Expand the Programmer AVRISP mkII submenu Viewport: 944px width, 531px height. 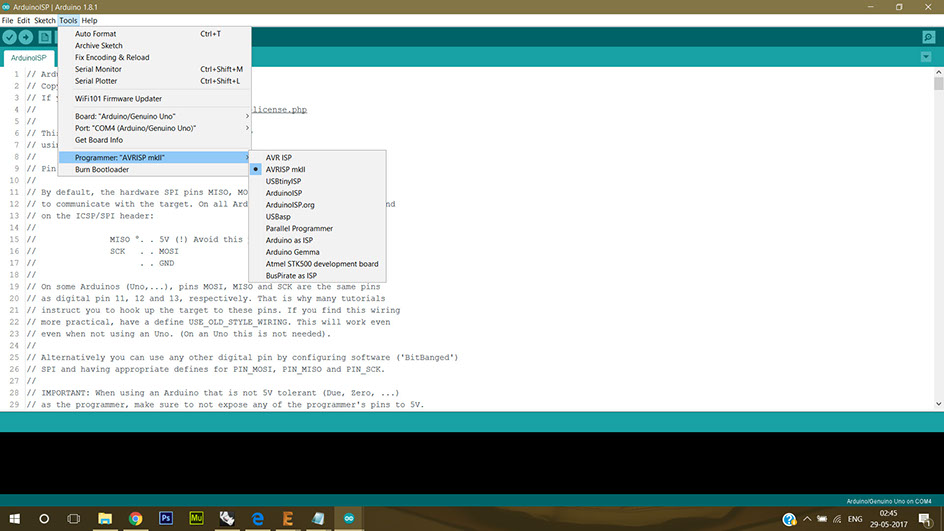pyautogui.click(x=155, y=158)
